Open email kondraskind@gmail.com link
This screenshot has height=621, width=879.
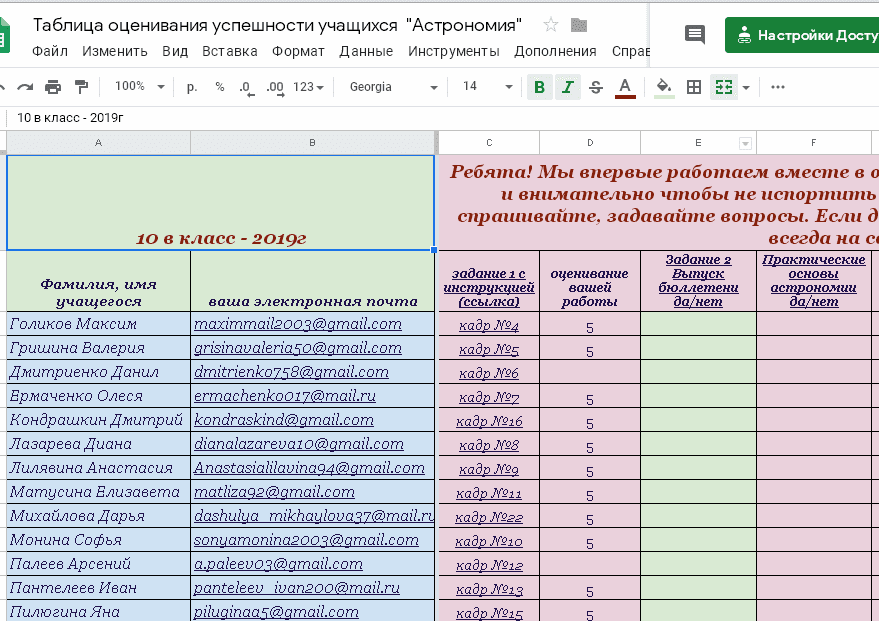coord(284,420)
